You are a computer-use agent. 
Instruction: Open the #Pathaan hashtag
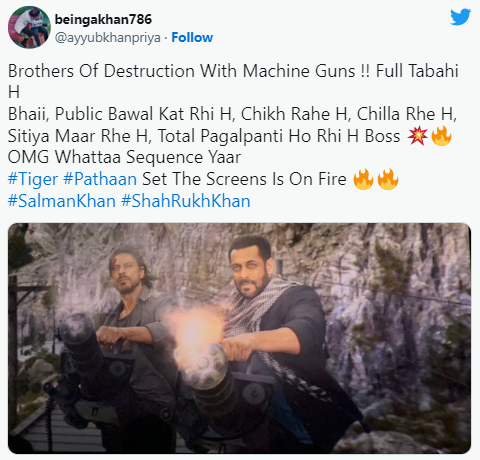(x=100, y=179)
